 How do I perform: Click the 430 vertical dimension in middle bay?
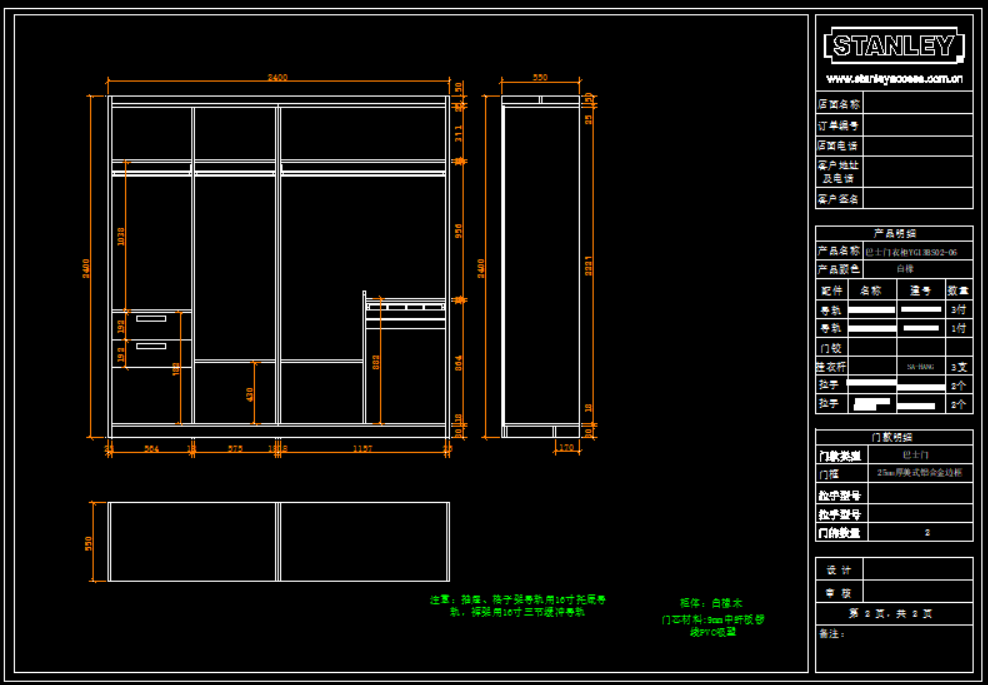point(250,394)
